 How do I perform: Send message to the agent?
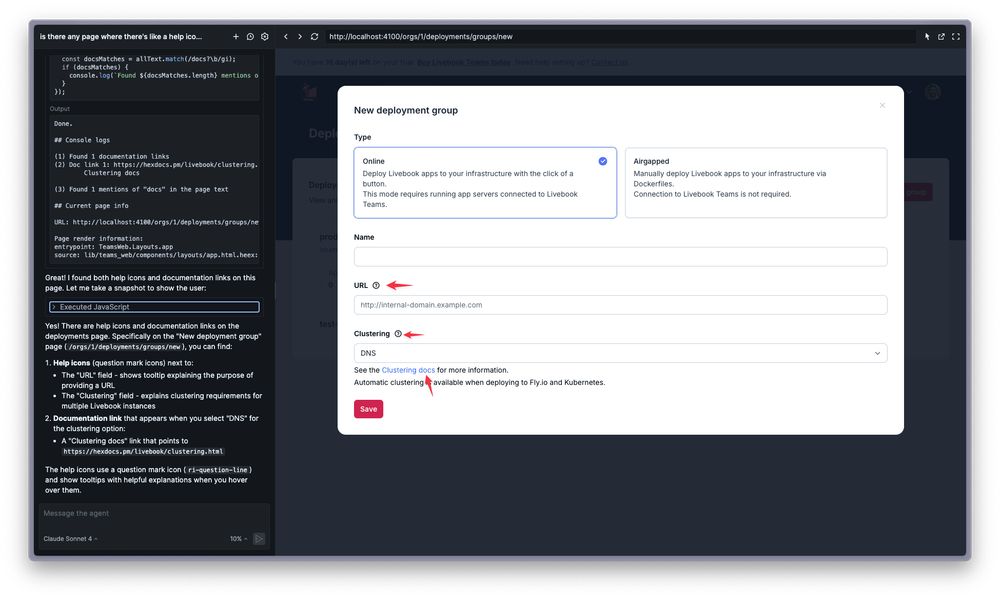click(x=259, y=539)
